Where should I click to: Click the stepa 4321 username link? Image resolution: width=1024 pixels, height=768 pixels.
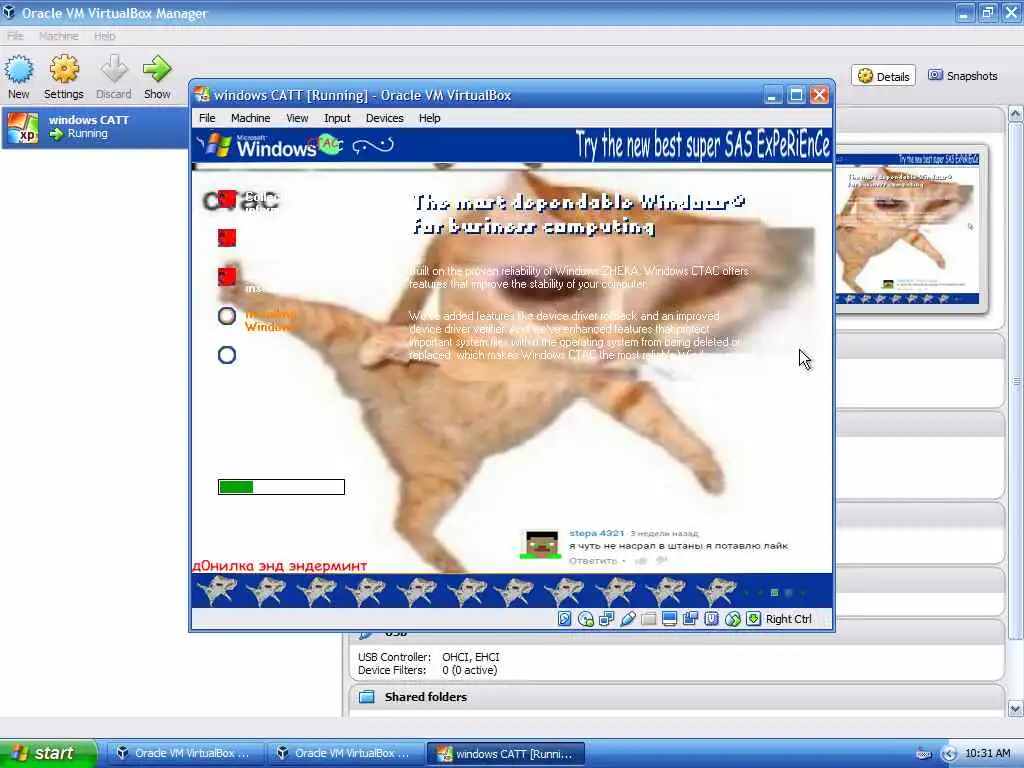[x=596, y=534]
